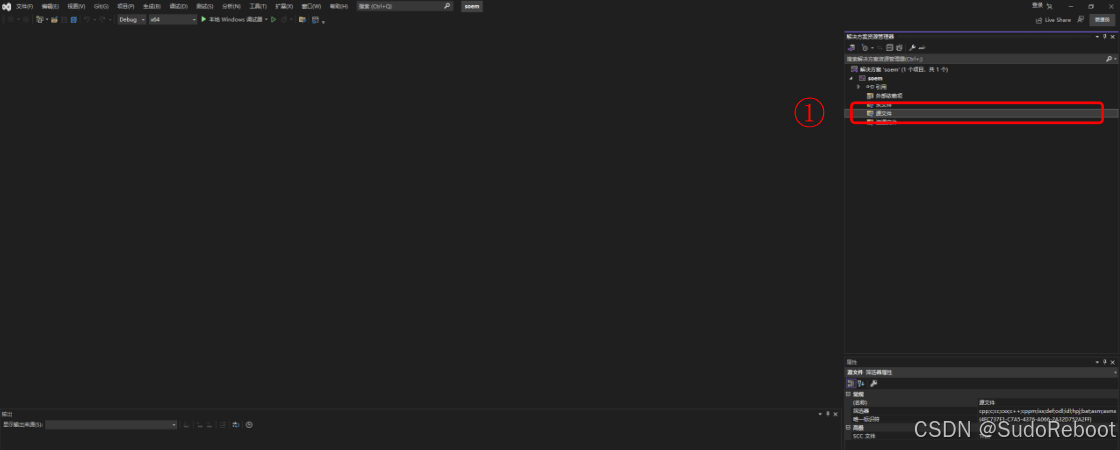Pin toggle on Properties panel header

click(x=1105, y=362)
